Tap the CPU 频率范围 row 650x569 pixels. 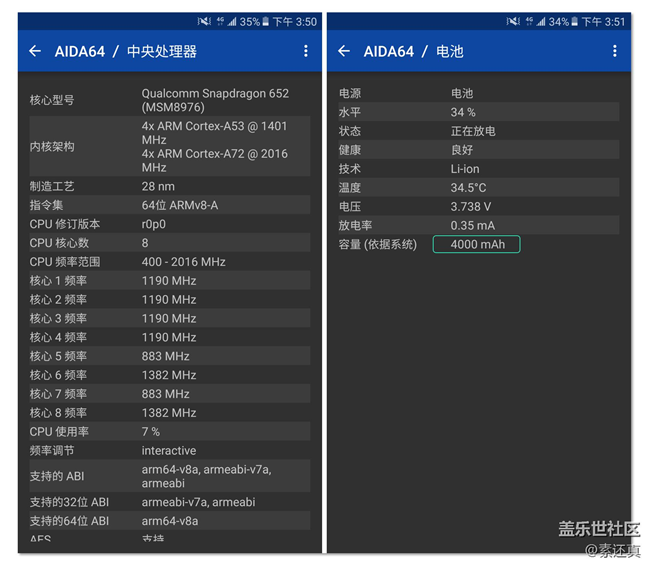coord(170,262)
